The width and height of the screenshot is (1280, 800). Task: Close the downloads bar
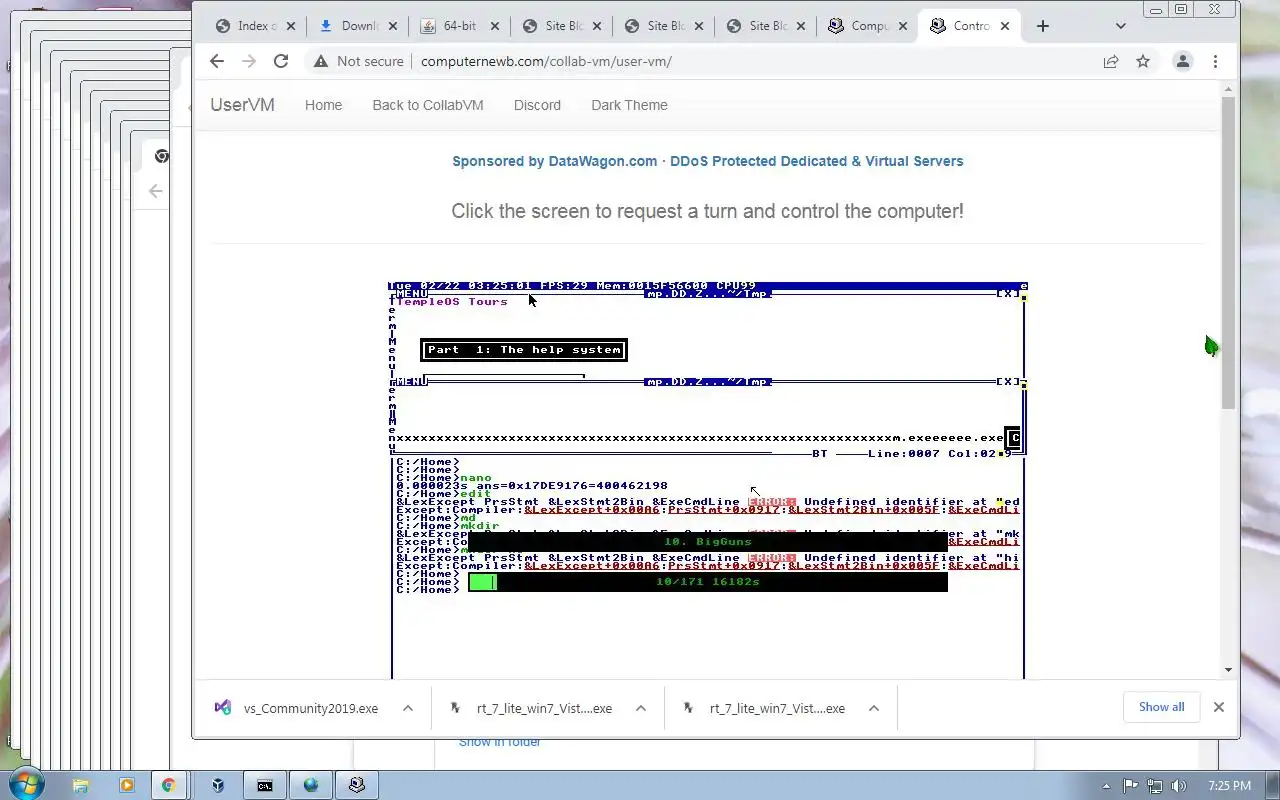pyautogui.click(x=1219, y=707)
